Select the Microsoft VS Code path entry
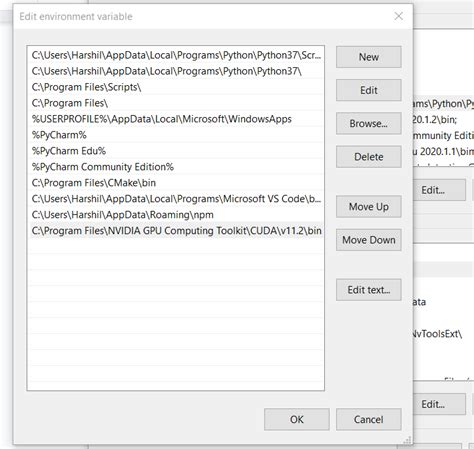The width and height of the screenshot is (474, 449). click(176, 199)
